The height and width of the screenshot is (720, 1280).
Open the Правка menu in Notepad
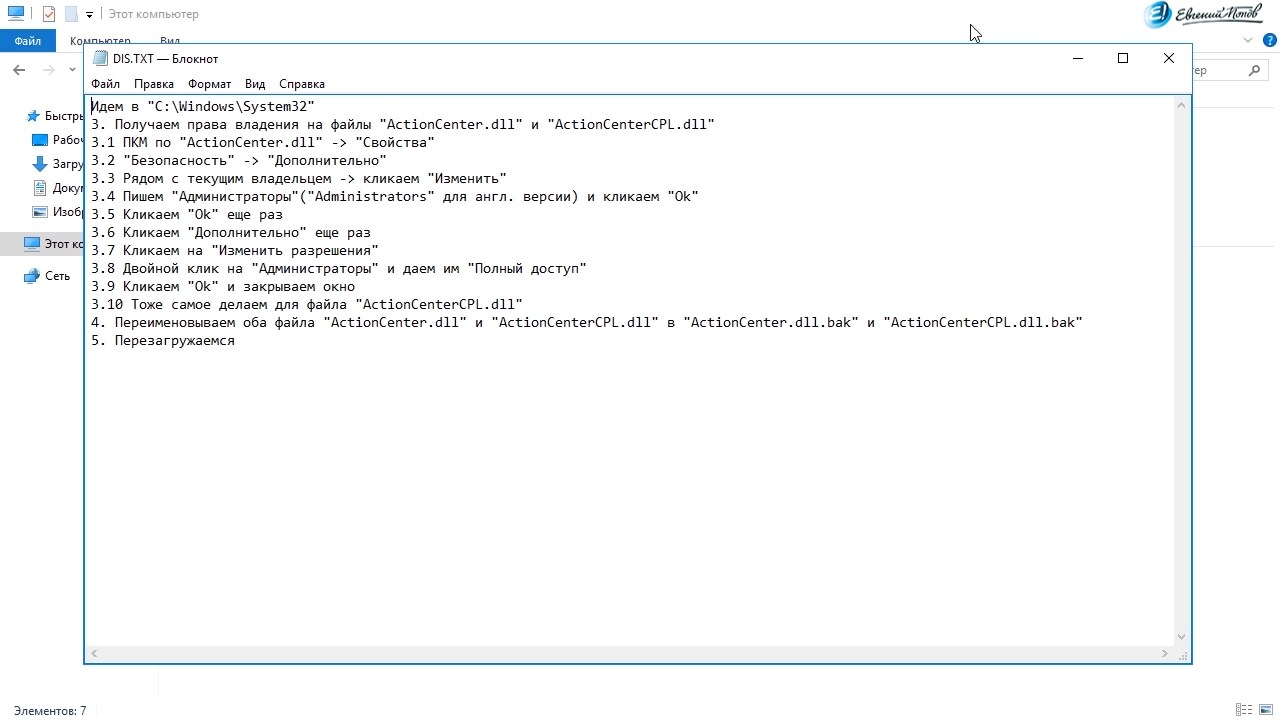154,84
